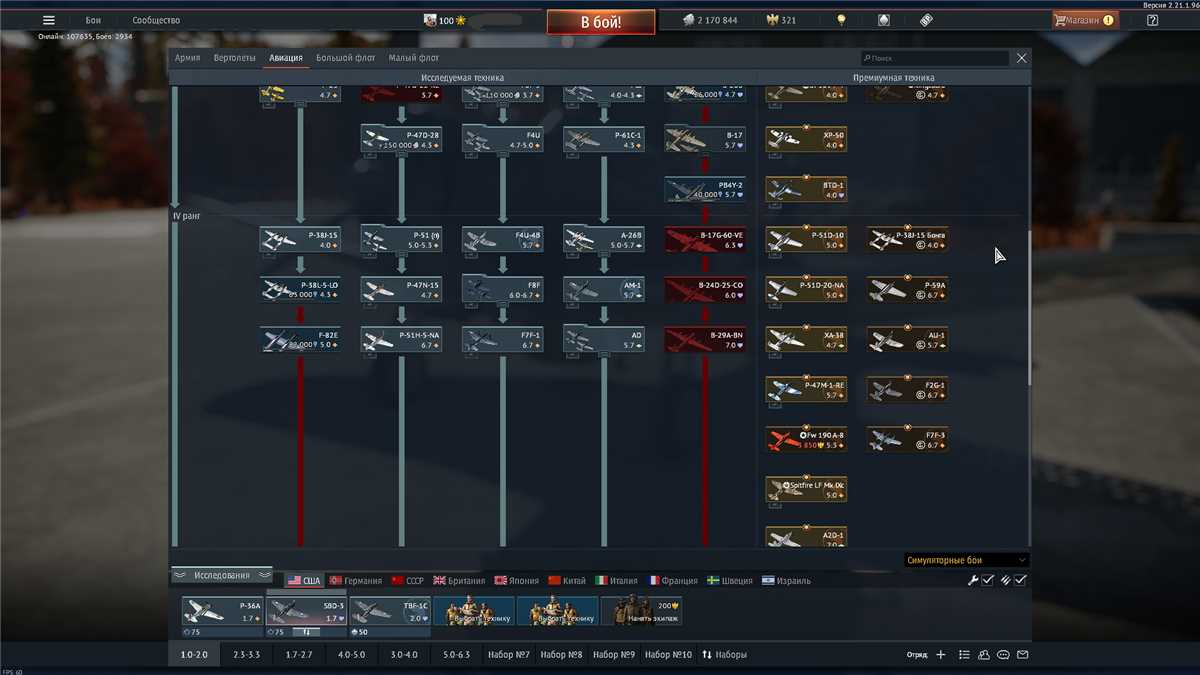Toggle auto-refill ammo checkbox

coord(1021,580)
